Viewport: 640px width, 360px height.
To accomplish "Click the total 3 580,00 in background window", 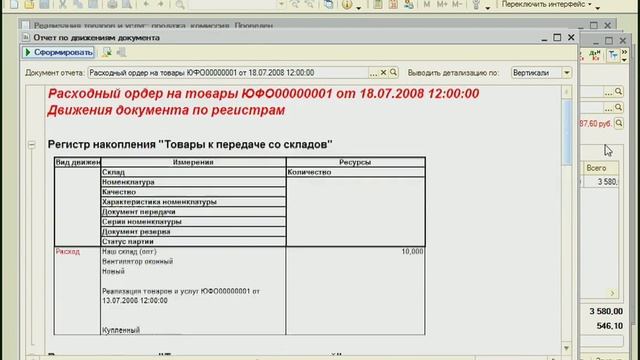I will point(606,311).
